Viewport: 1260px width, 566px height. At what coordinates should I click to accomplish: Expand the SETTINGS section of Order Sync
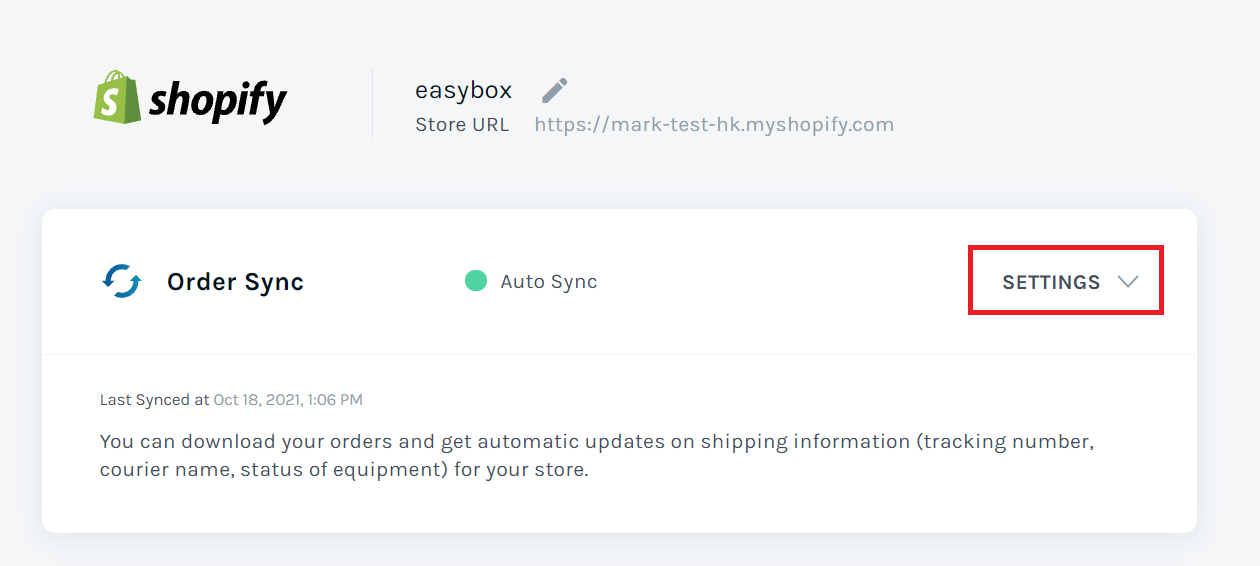(1066, 282)
